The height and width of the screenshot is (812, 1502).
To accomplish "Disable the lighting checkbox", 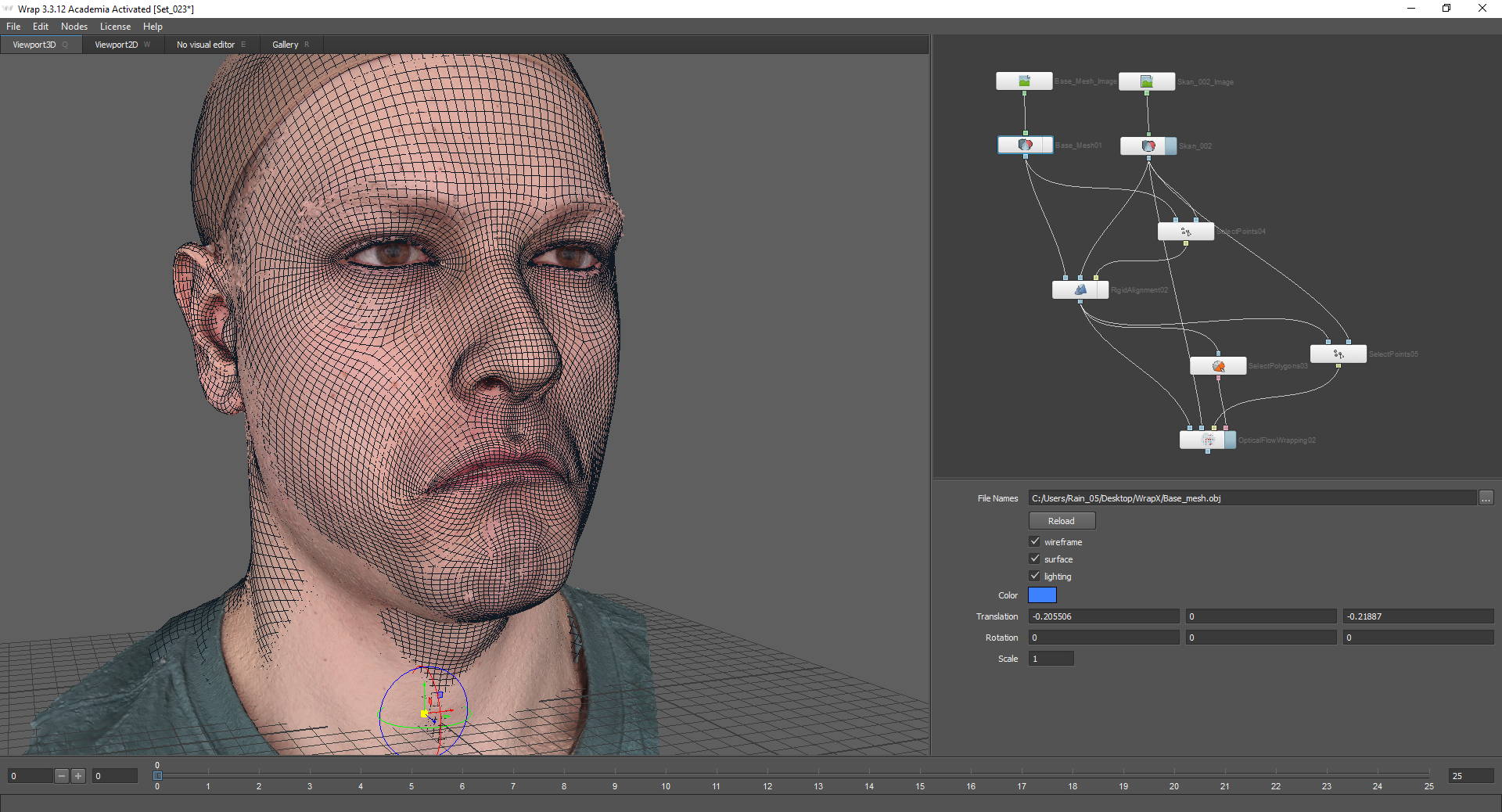I will point(1035,576).
